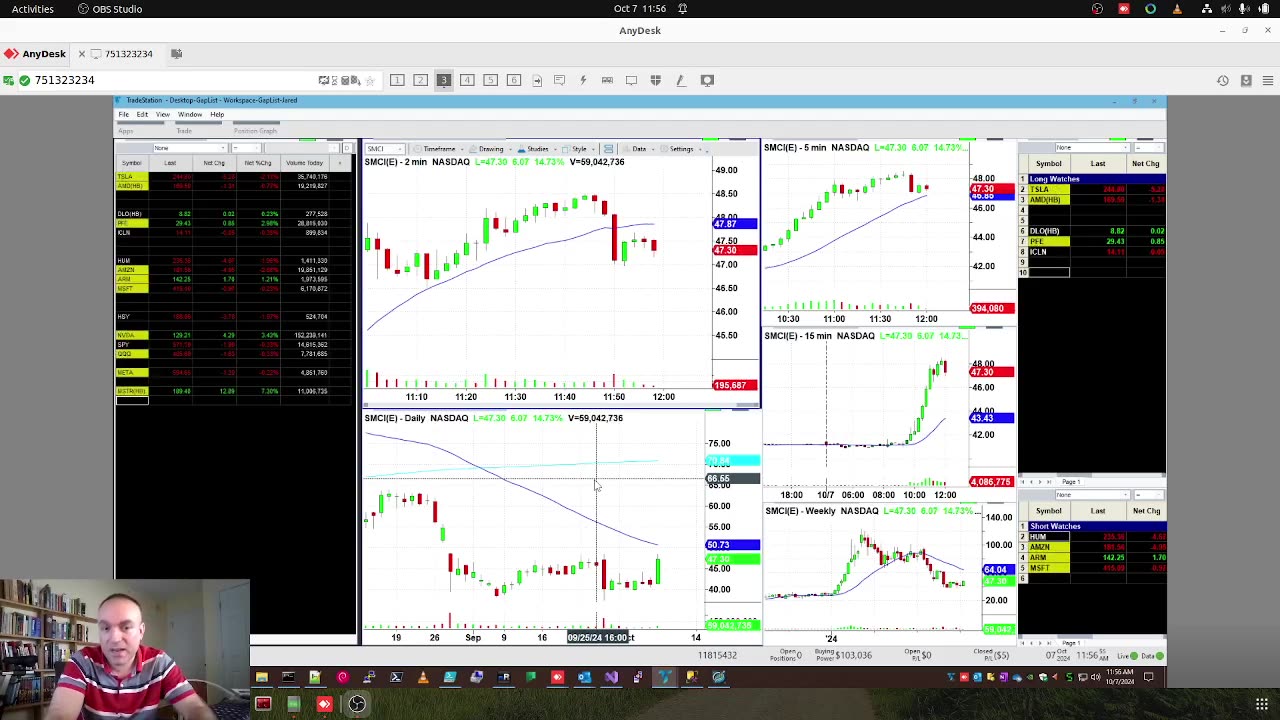The image size is (1280, 720).
Task: Switch AnyDesk display to monitor 1
Action: tap(397, 80)
